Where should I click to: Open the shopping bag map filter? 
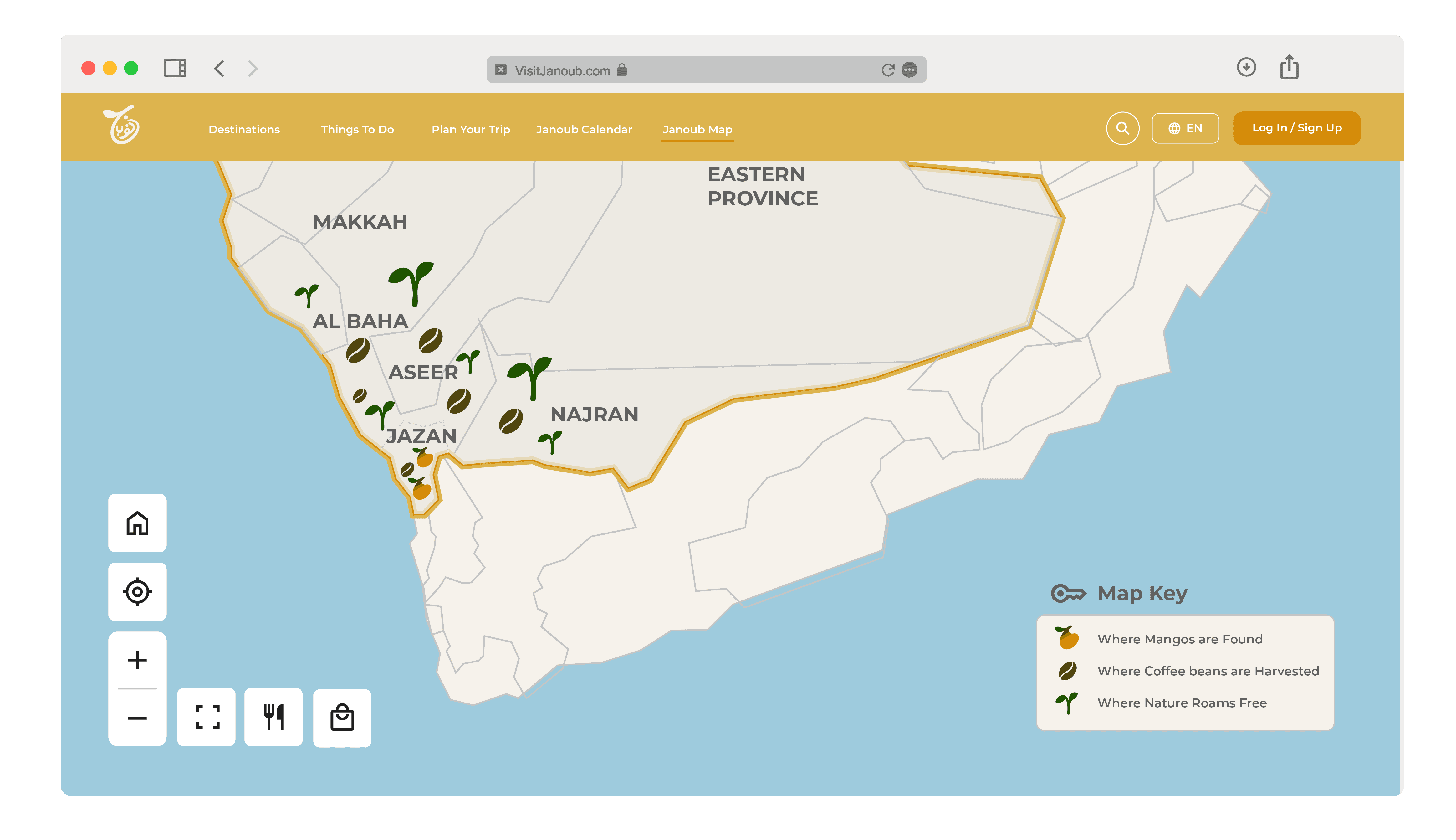click(x=342, y=717)
